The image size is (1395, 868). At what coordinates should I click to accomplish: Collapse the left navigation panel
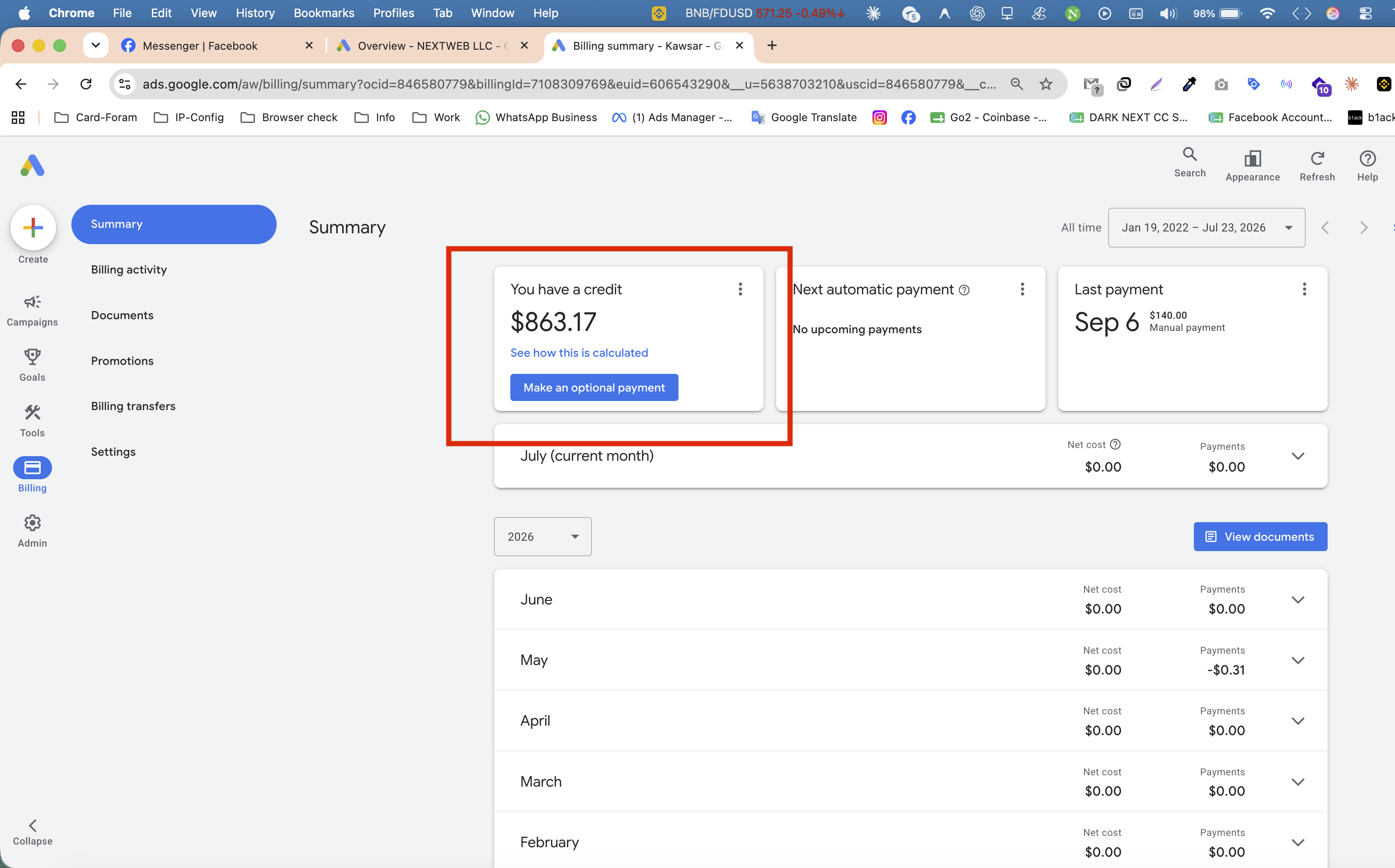coord(33,832)
